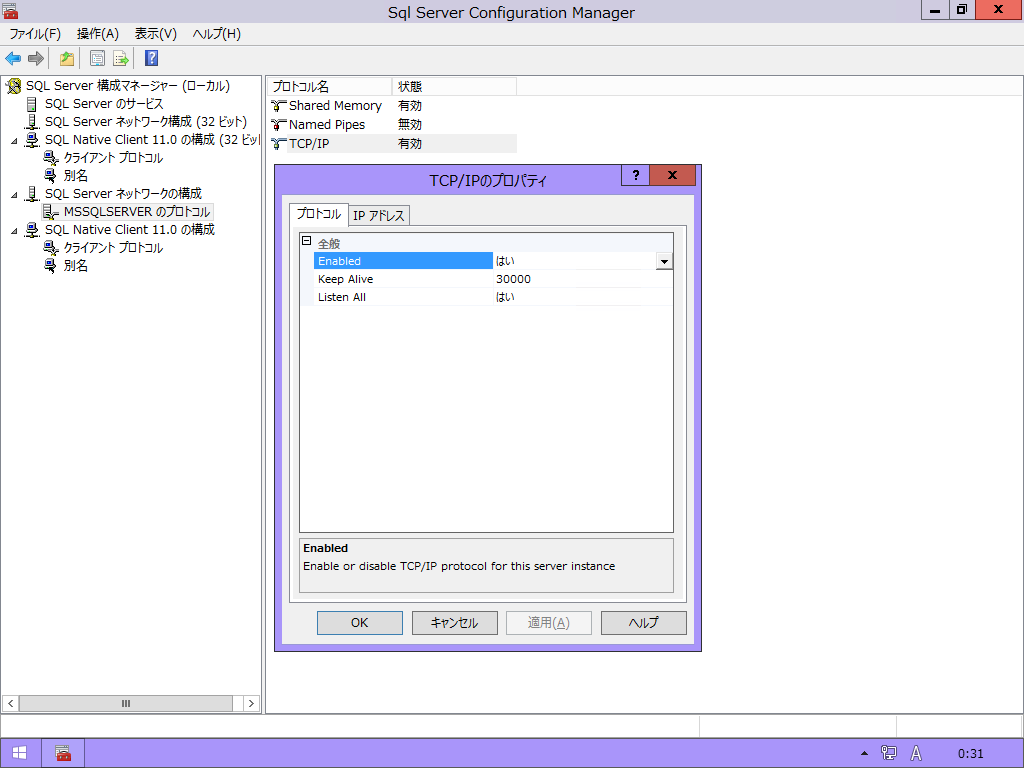Collapse SQL Server ネットワークの構成 tree node
The height and width of the screenshot is (768, 1024).
pos(14,194)
